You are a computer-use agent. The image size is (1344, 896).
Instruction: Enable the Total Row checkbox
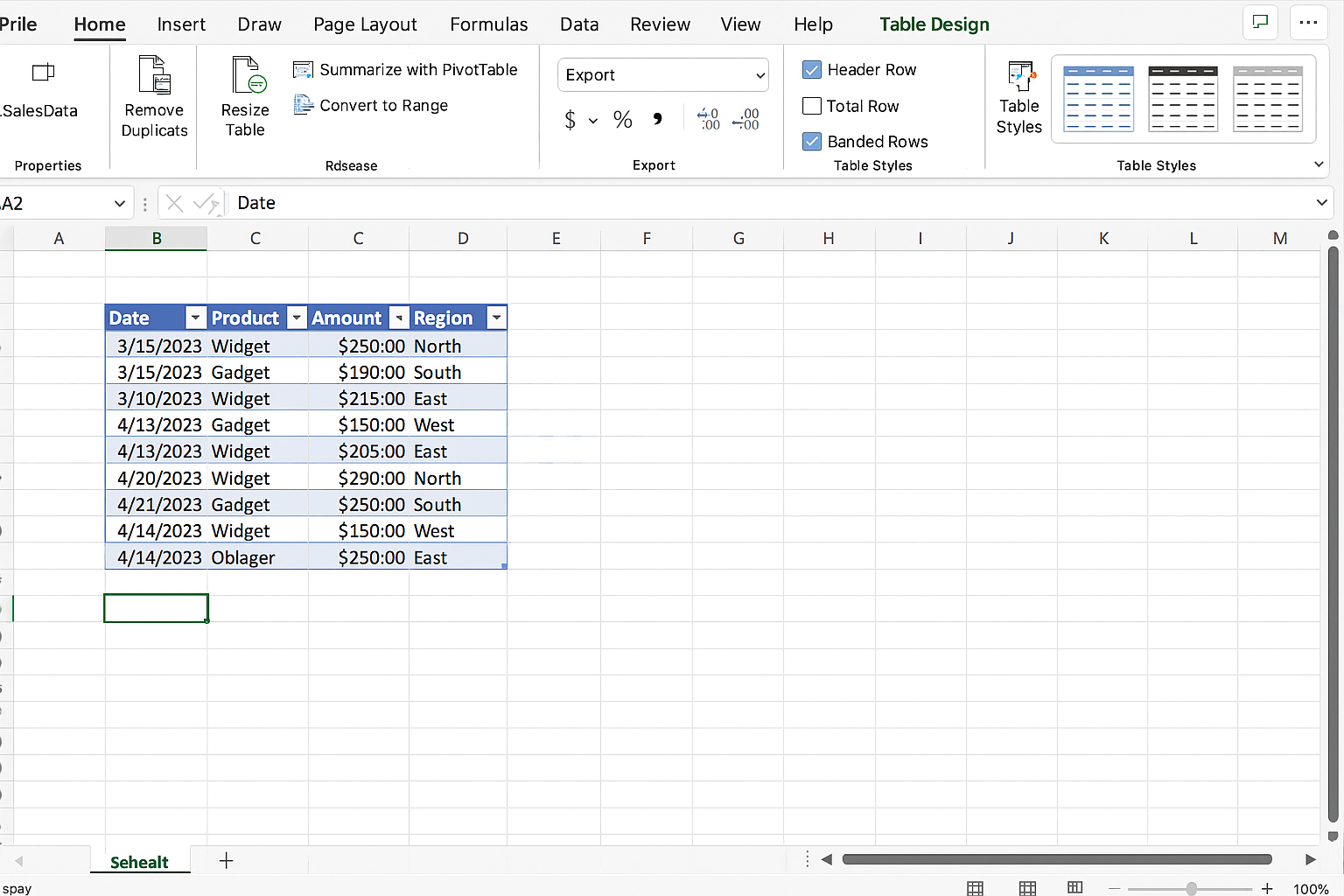tap(812, 106)
